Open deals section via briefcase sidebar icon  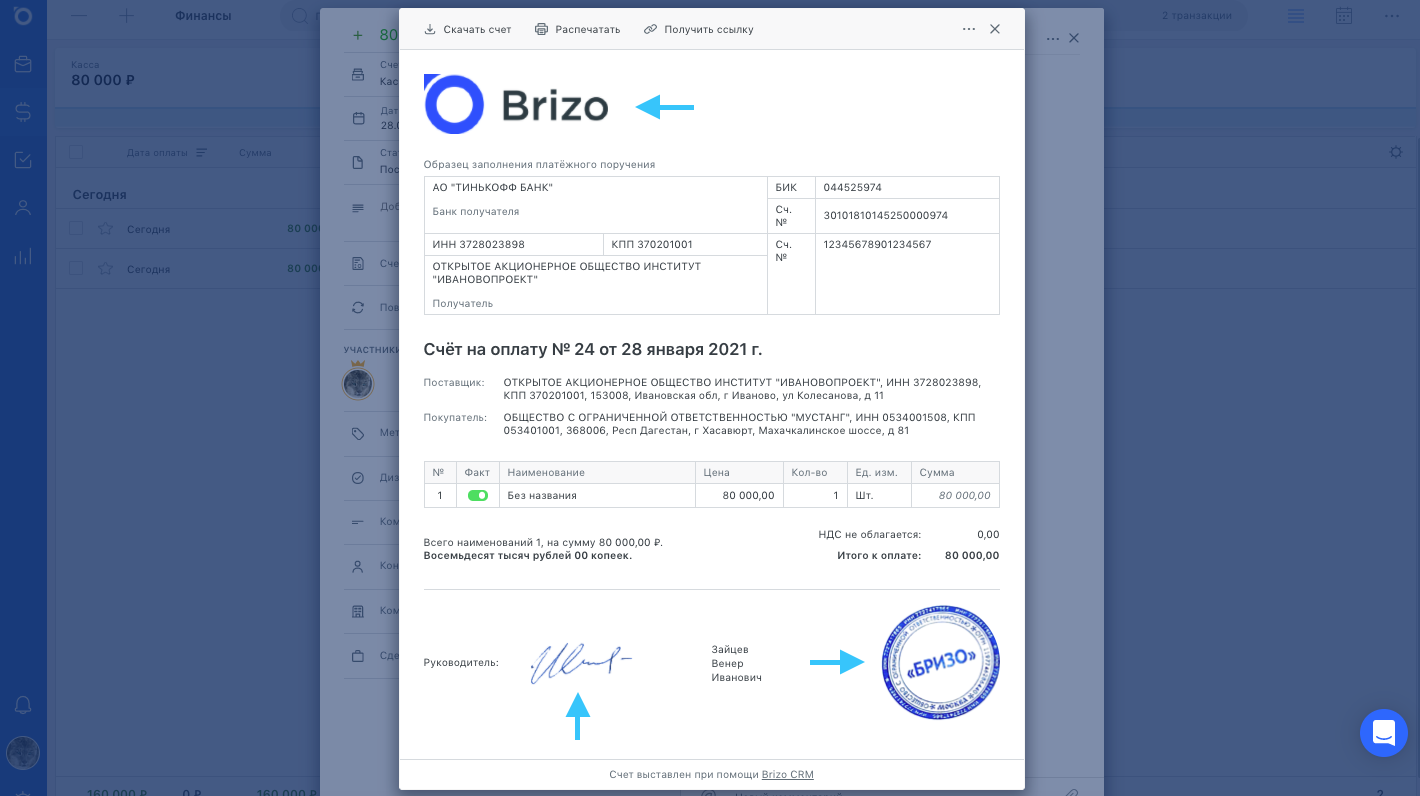click(23, 65)
